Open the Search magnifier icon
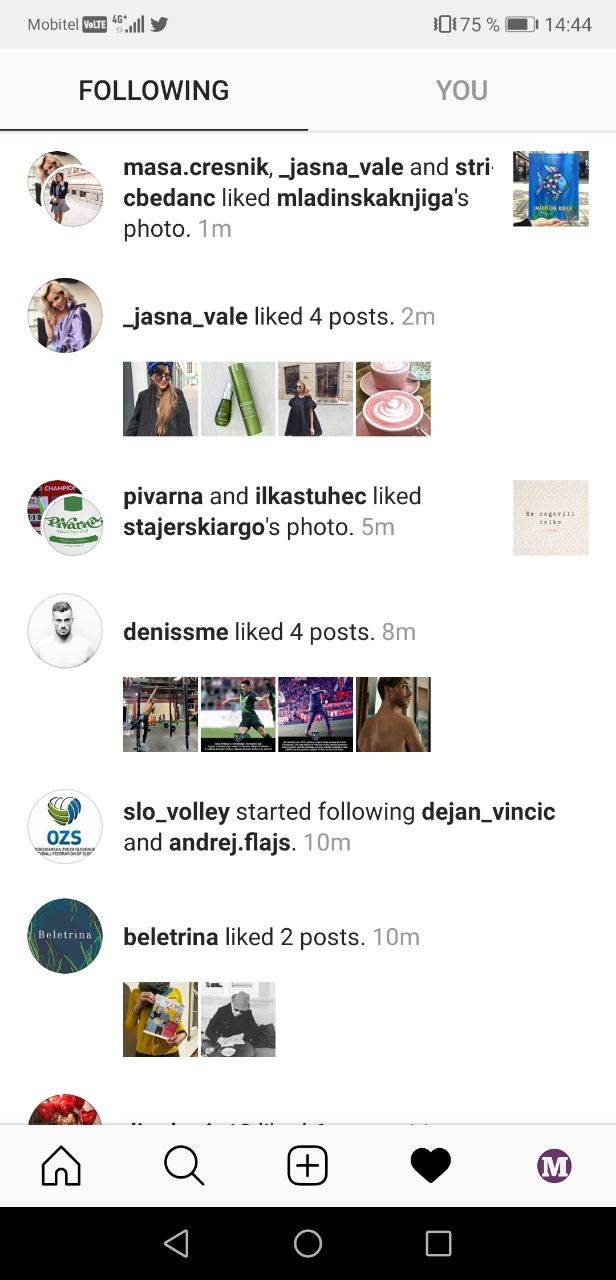Viewport: 616px width, 1280px height. click(184, 1166)
